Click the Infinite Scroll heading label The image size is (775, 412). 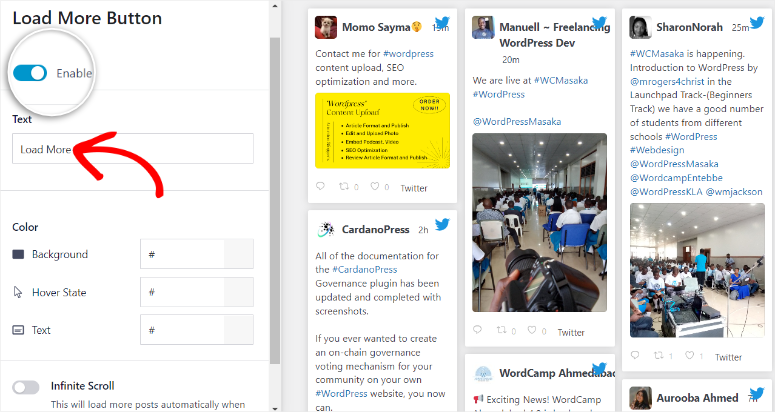83,386
